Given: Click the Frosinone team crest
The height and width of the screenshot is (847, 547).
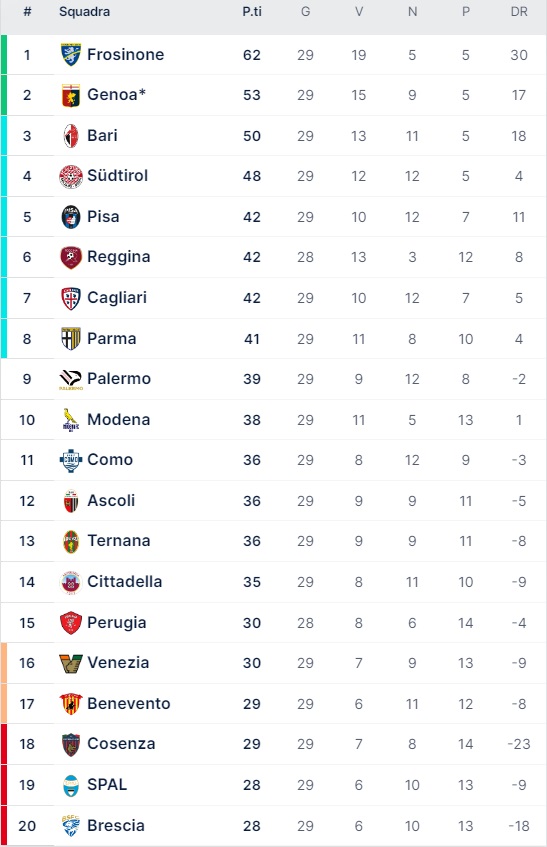Looking at the screenshot, I should pos(71,55).
